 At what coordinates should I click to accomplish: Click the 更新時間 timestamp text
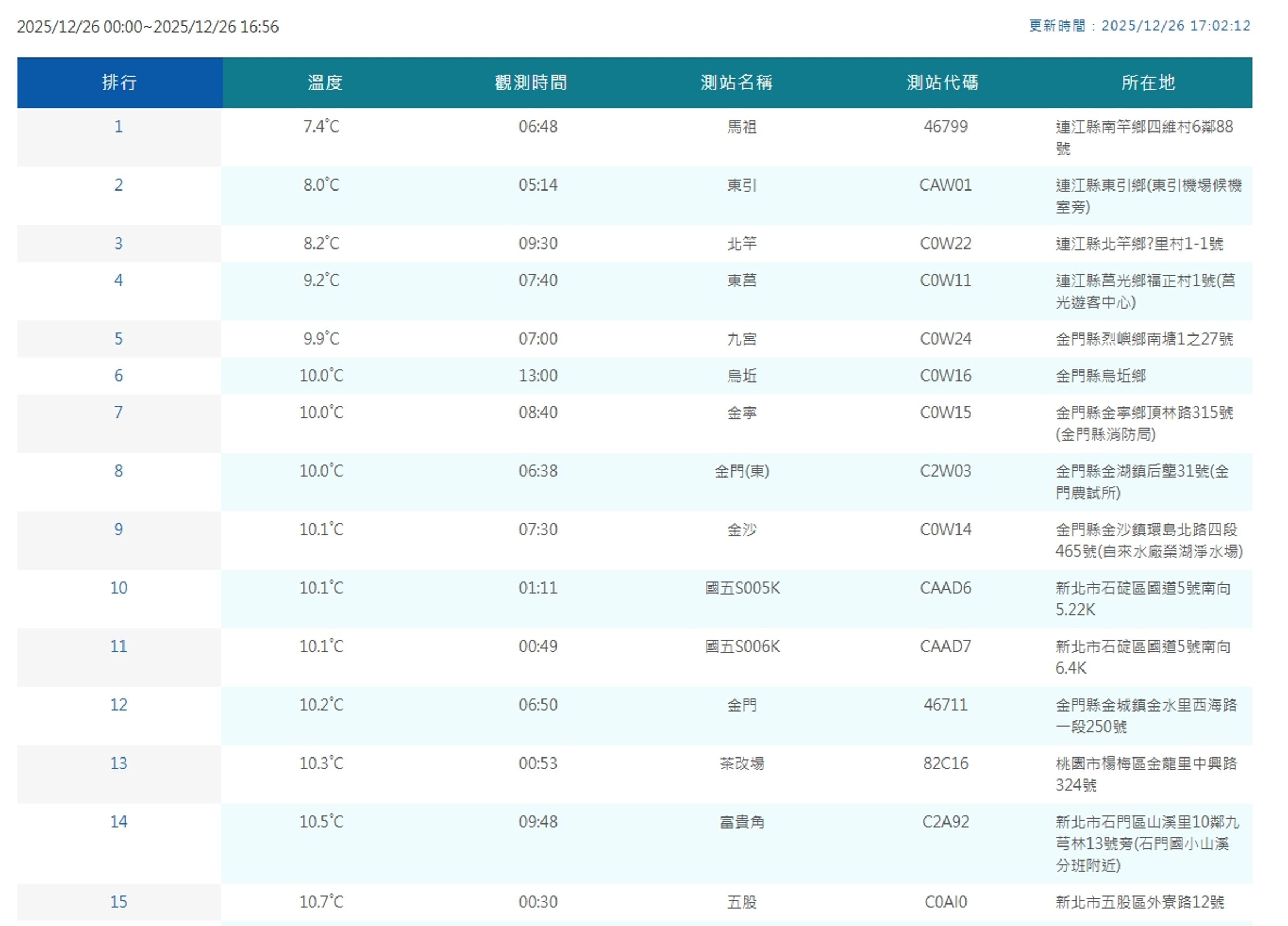point(1140,26)
